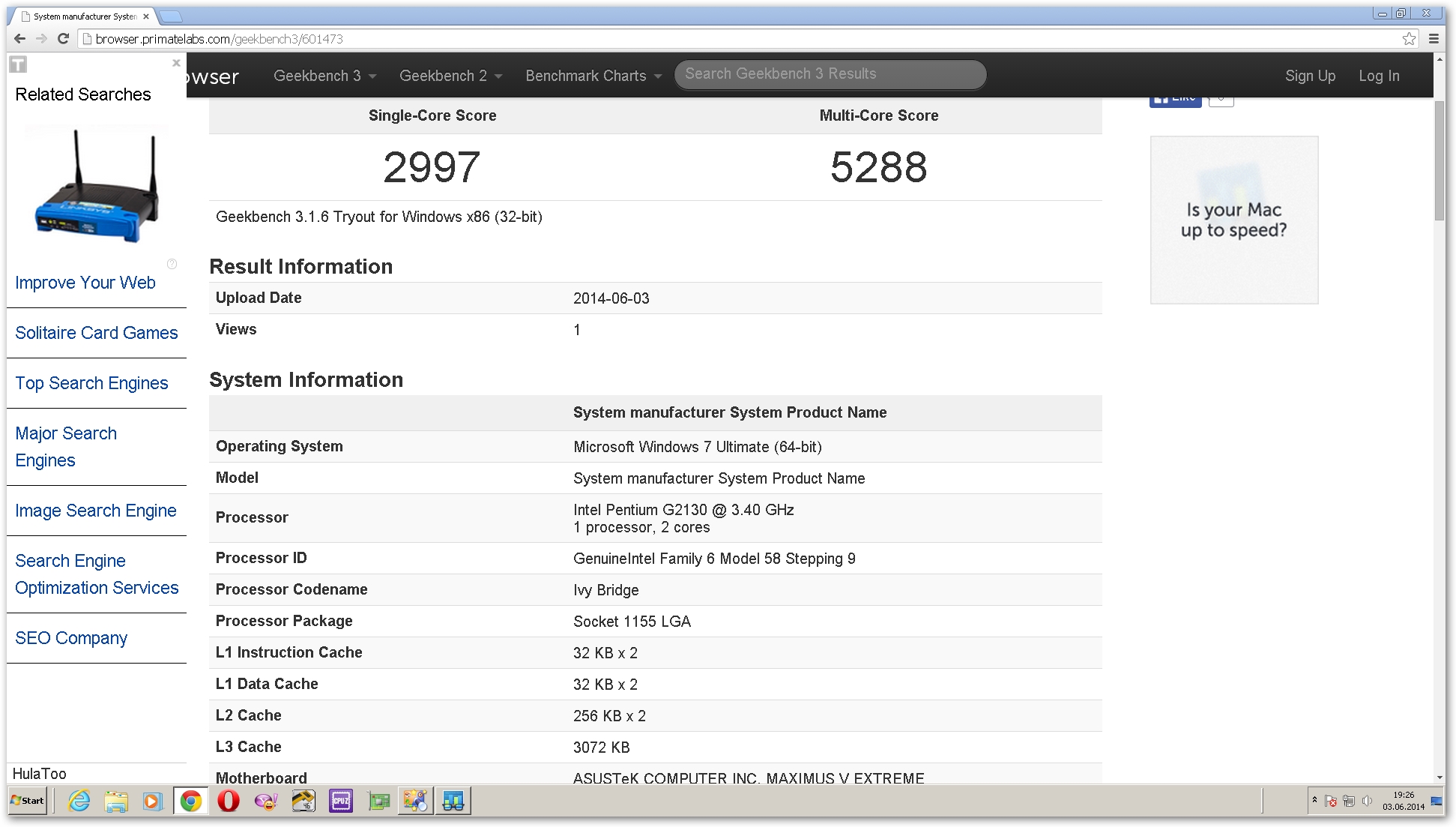Screen dimensions: 1456x827
Task: Click the page vertical scrollbar thumb
Action: (x=1440, y=161)
